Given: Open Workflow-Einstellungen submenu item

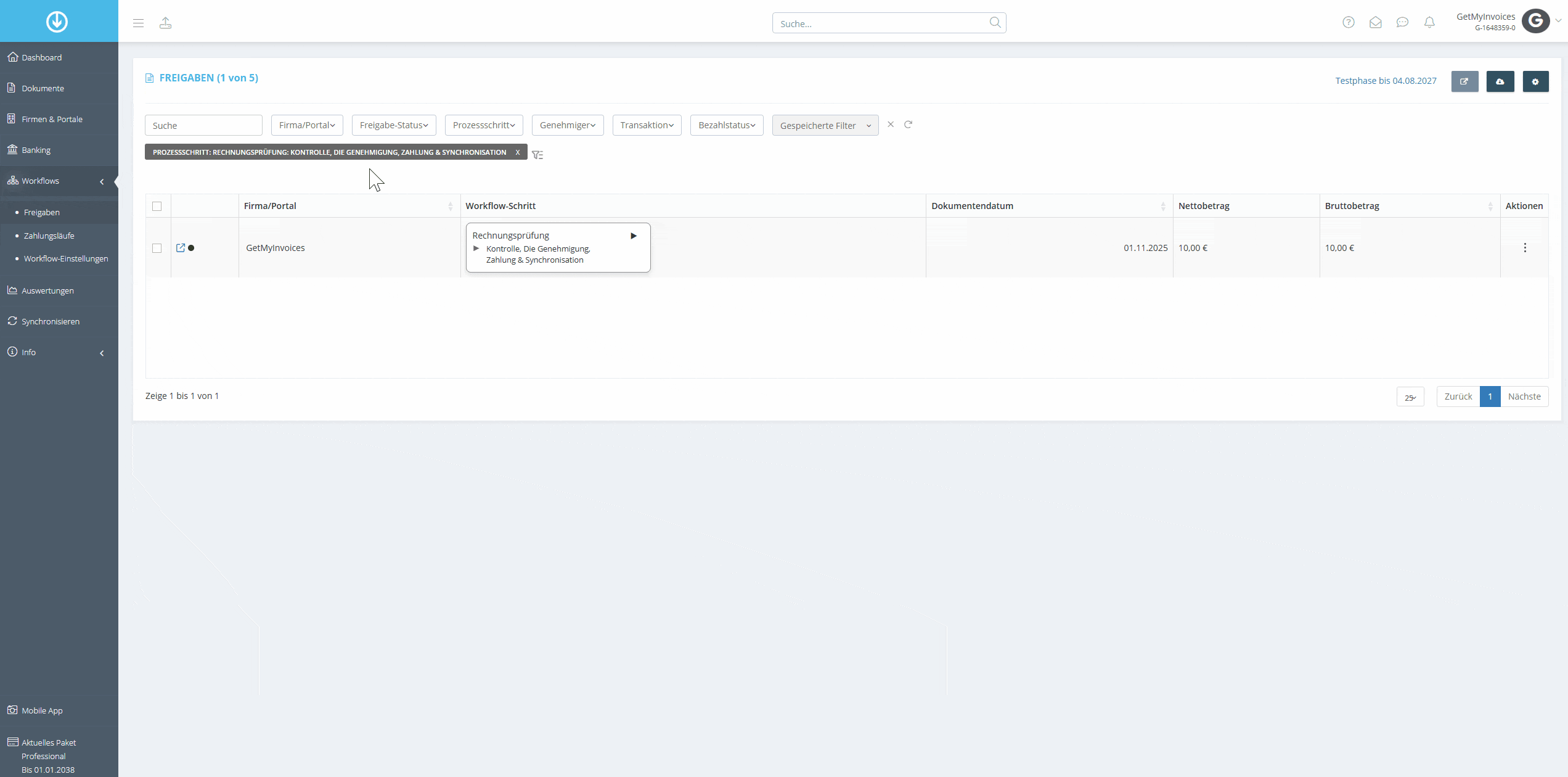Looking at the screenshot, I should pos(66,258).
